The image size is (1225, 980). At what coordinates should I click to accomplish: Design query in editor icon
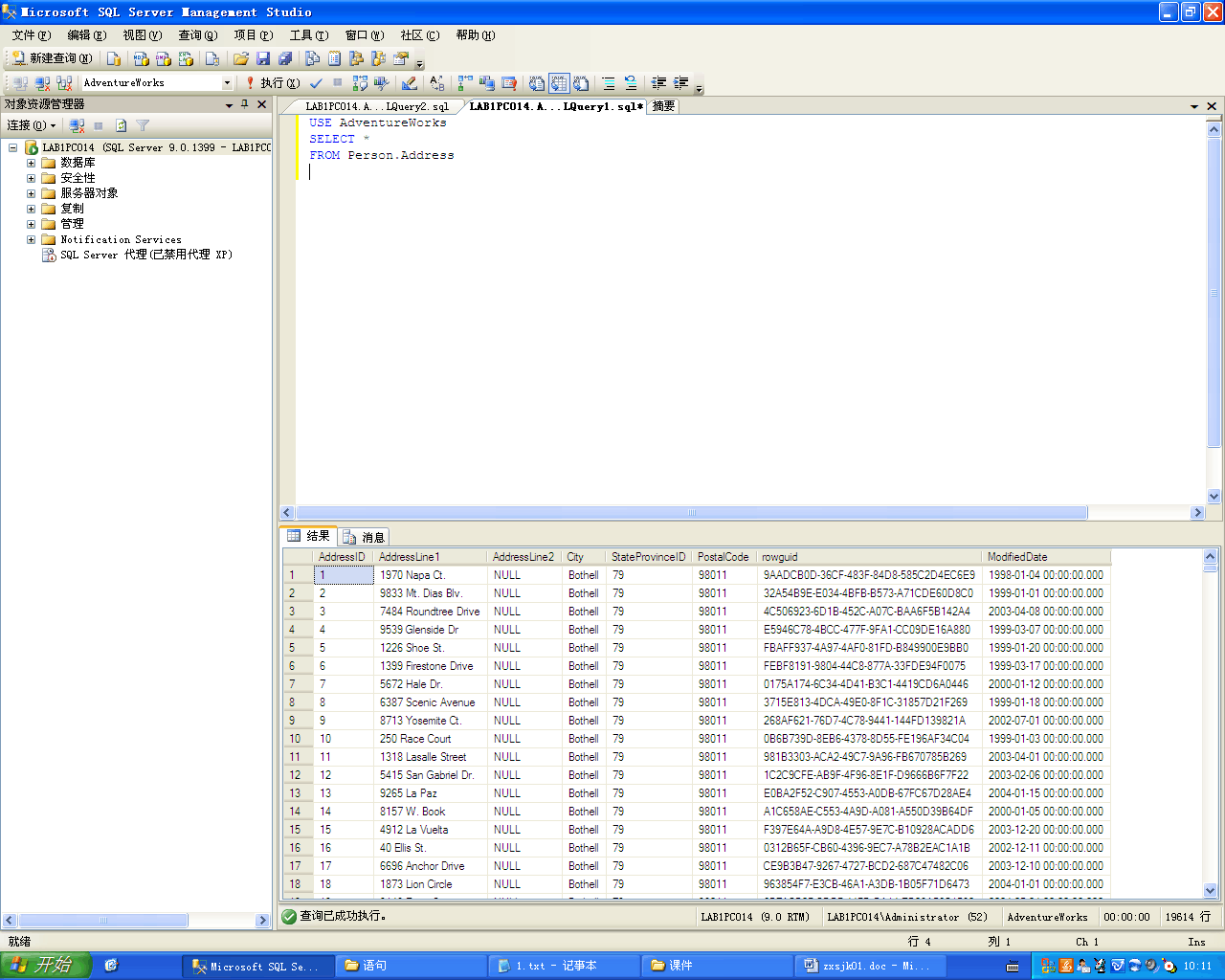(x=410, y=83)
